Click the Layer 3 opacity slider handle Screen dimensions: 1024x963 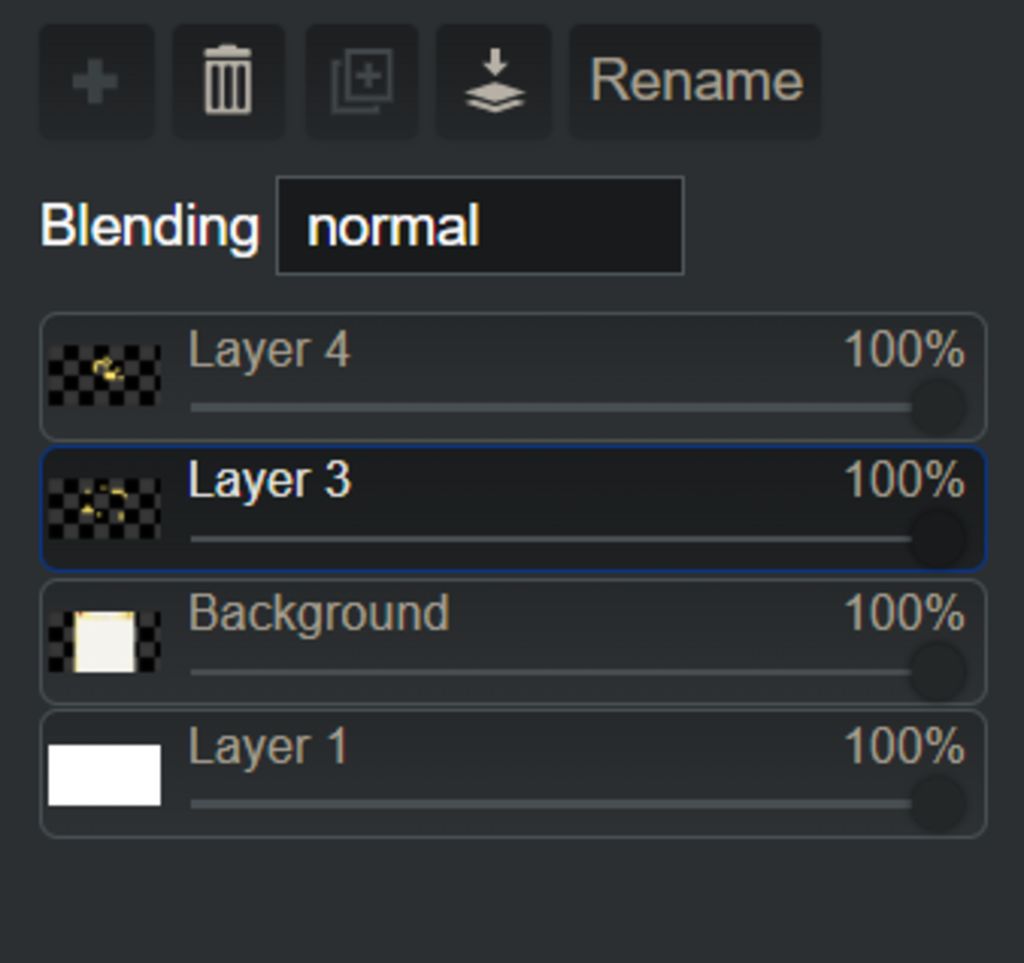pyautogui.click(x=938, y=539)
